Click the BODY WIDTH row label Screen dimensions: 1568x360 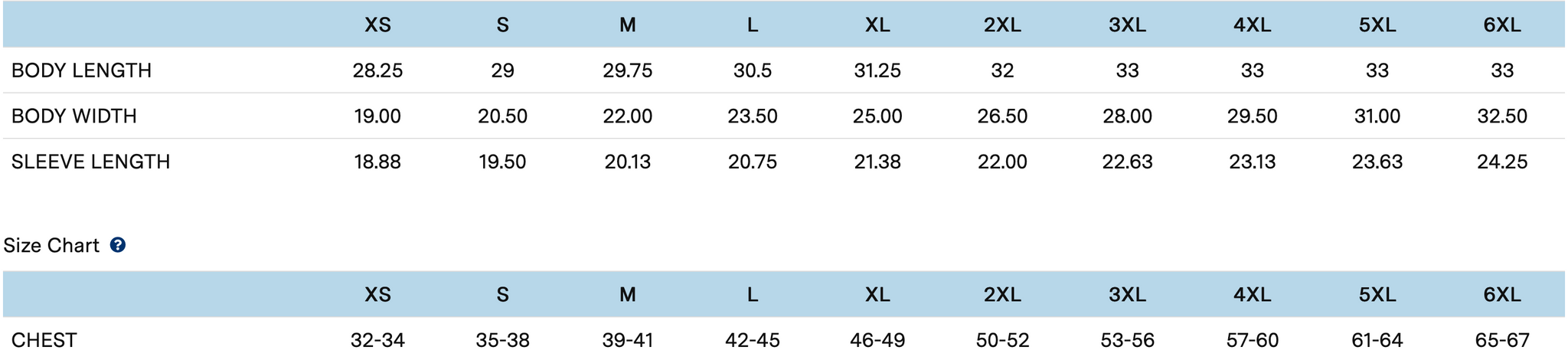(74, 116)
